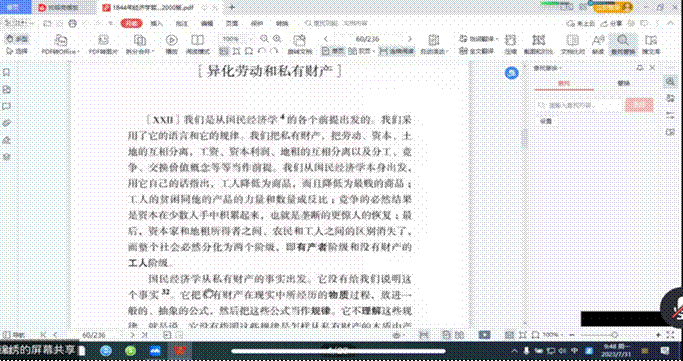Zoom out with the minus magnifier
This screenshot has width=683, height=361.
pyautogui.click(x=264, y=39)
